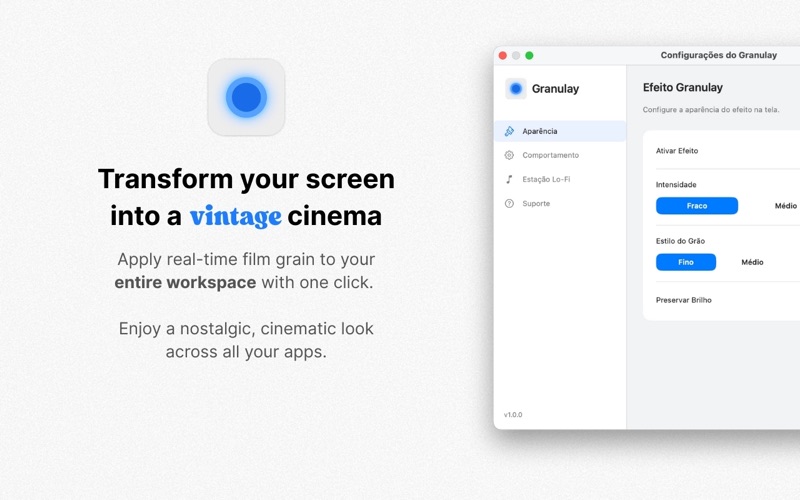
Task: Select Médio intensity option
Action: [x=786, y=206]
